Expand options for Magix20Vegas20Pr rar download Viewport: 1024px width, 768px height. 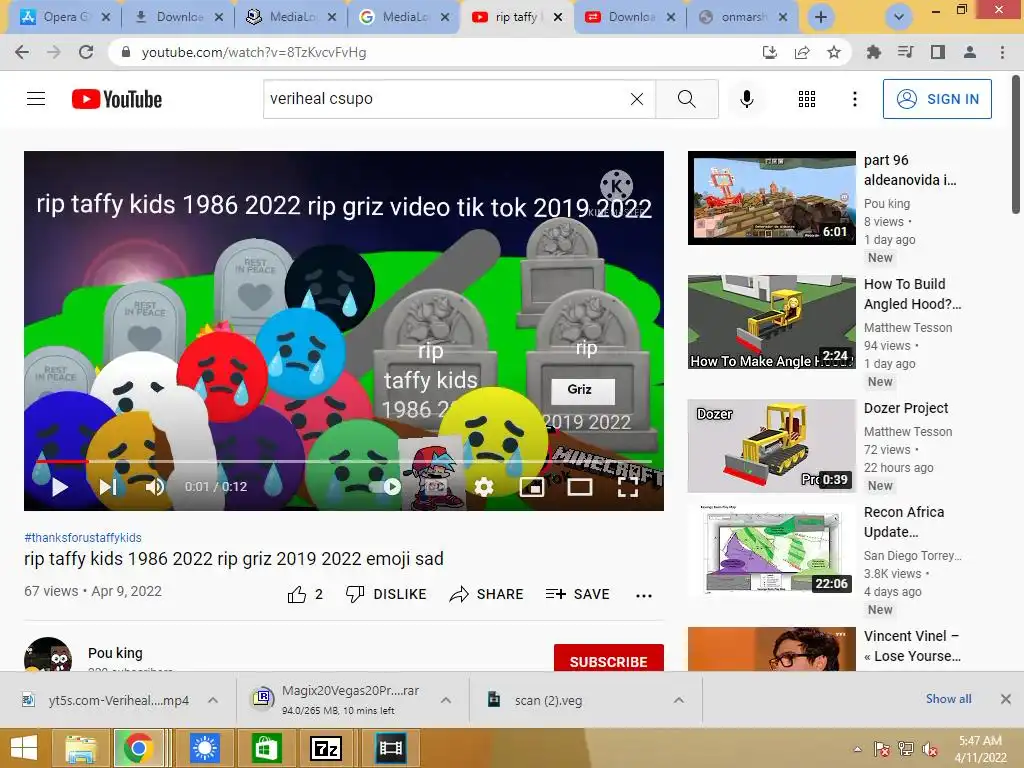point(446,700)
